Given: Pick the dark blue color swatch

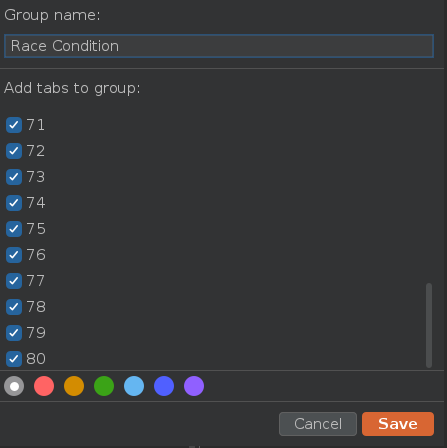Looking at the screenshot, I should 164,386.
